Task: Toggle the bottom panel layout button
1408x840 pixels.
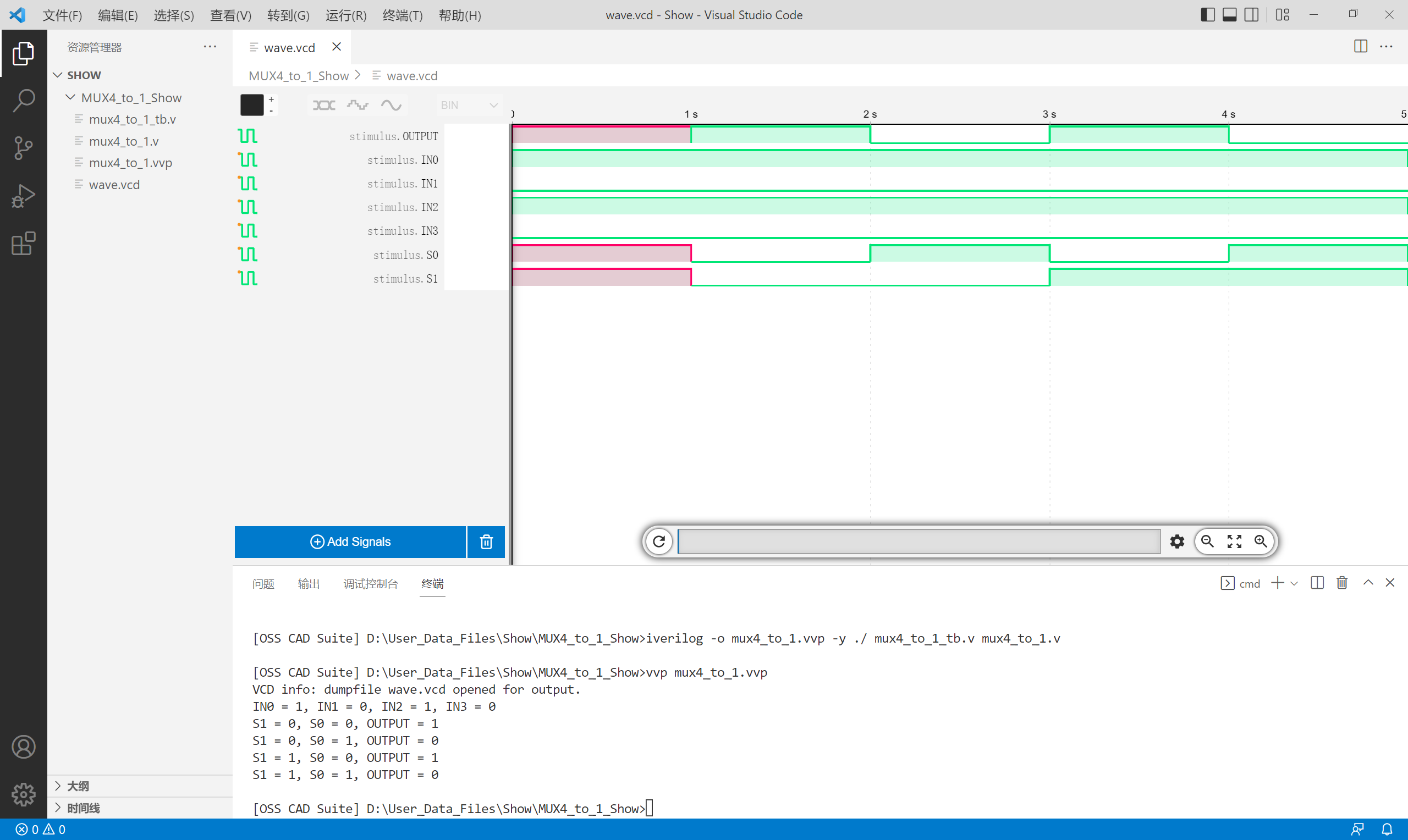Action: [x=1230, y=15]
